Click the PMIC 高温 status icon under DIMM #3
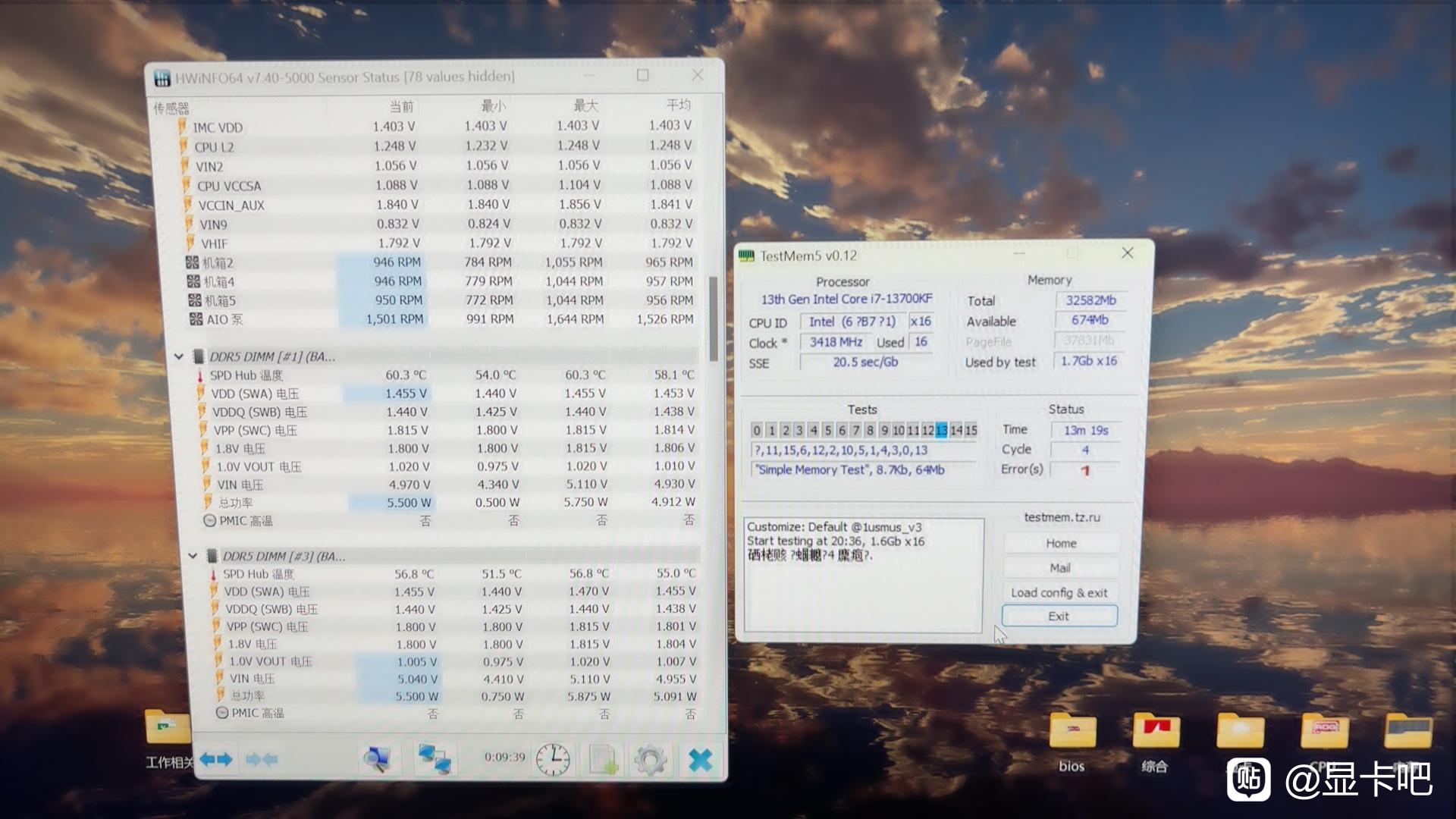Image resolution: width=1456 pixels, height=819 pixels. (222, 713)
